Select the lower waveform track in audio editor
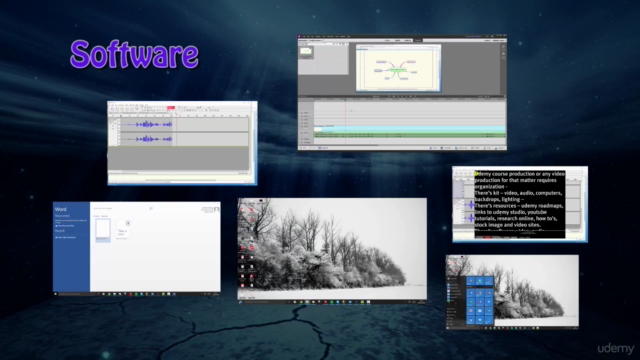Image resolution: width=640 pixels, height=360 pixels. click(184, 139)
